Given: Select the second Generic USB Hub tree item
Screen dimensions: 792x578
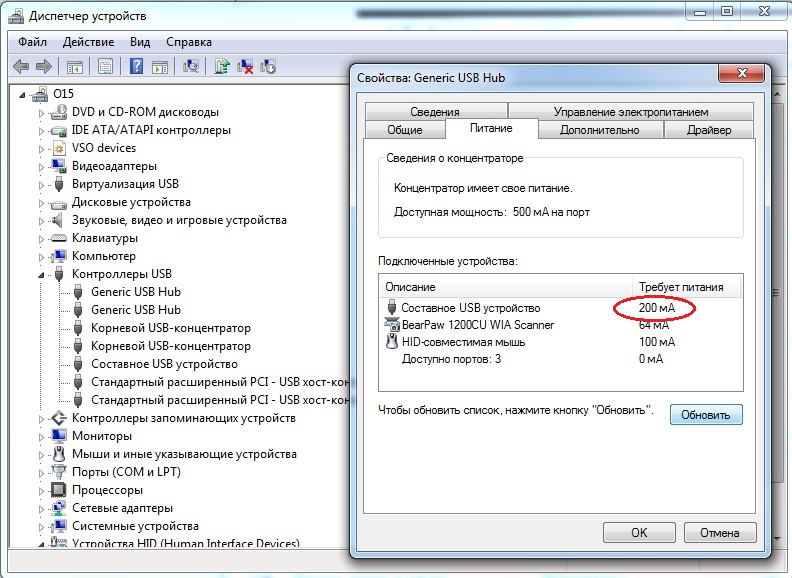Looking at the screenshot, I should tap(136, 310).
